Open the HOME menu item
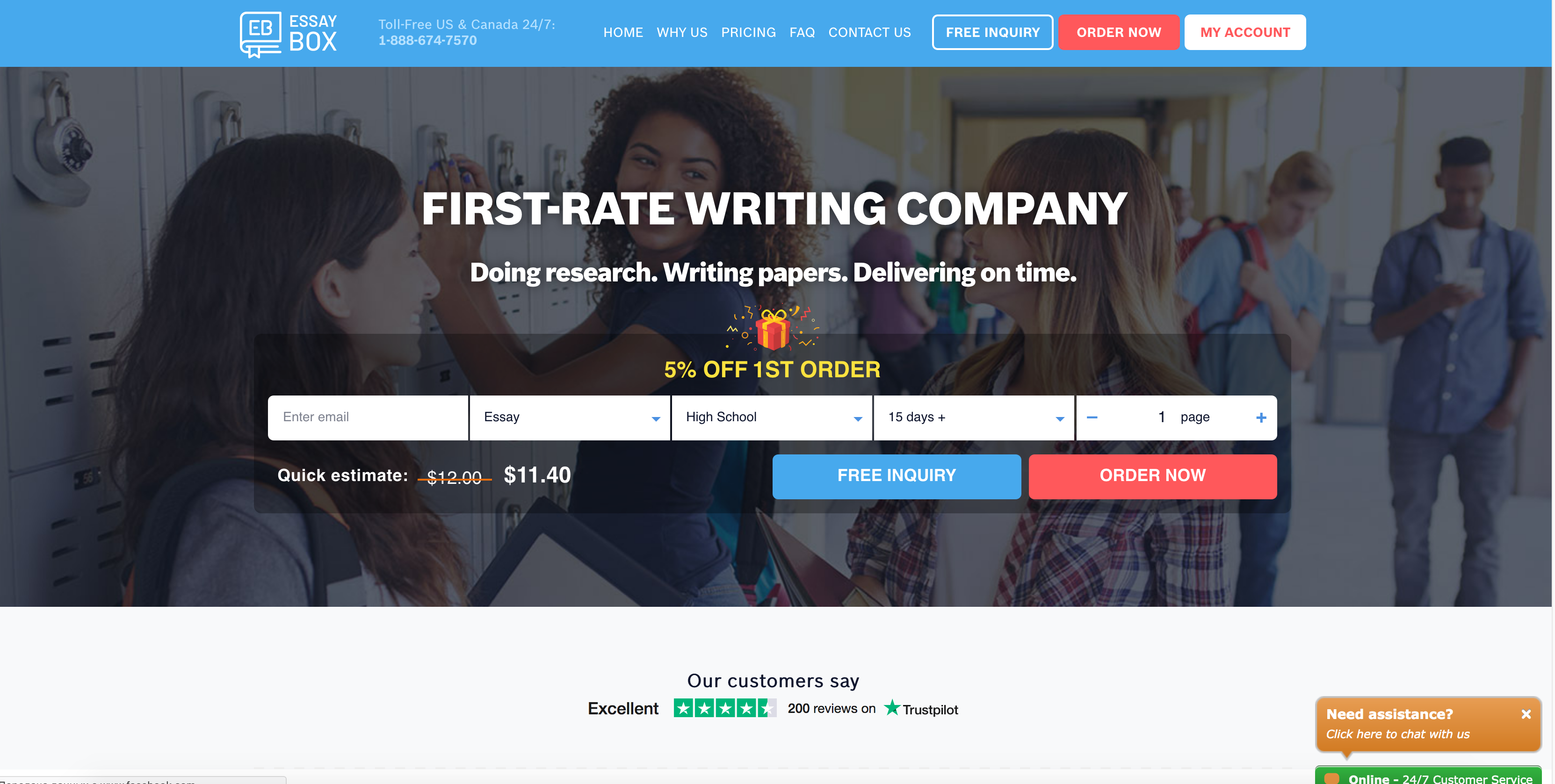The width and height of the screenshot is (1555, 784). [x=622, y=32]
